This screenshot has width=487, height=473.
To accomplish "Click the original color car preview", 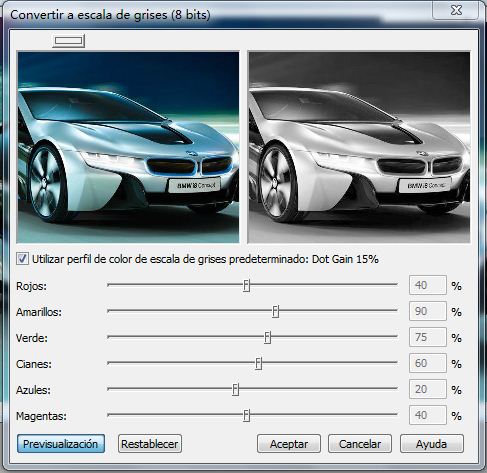I will tap(128, 147).
